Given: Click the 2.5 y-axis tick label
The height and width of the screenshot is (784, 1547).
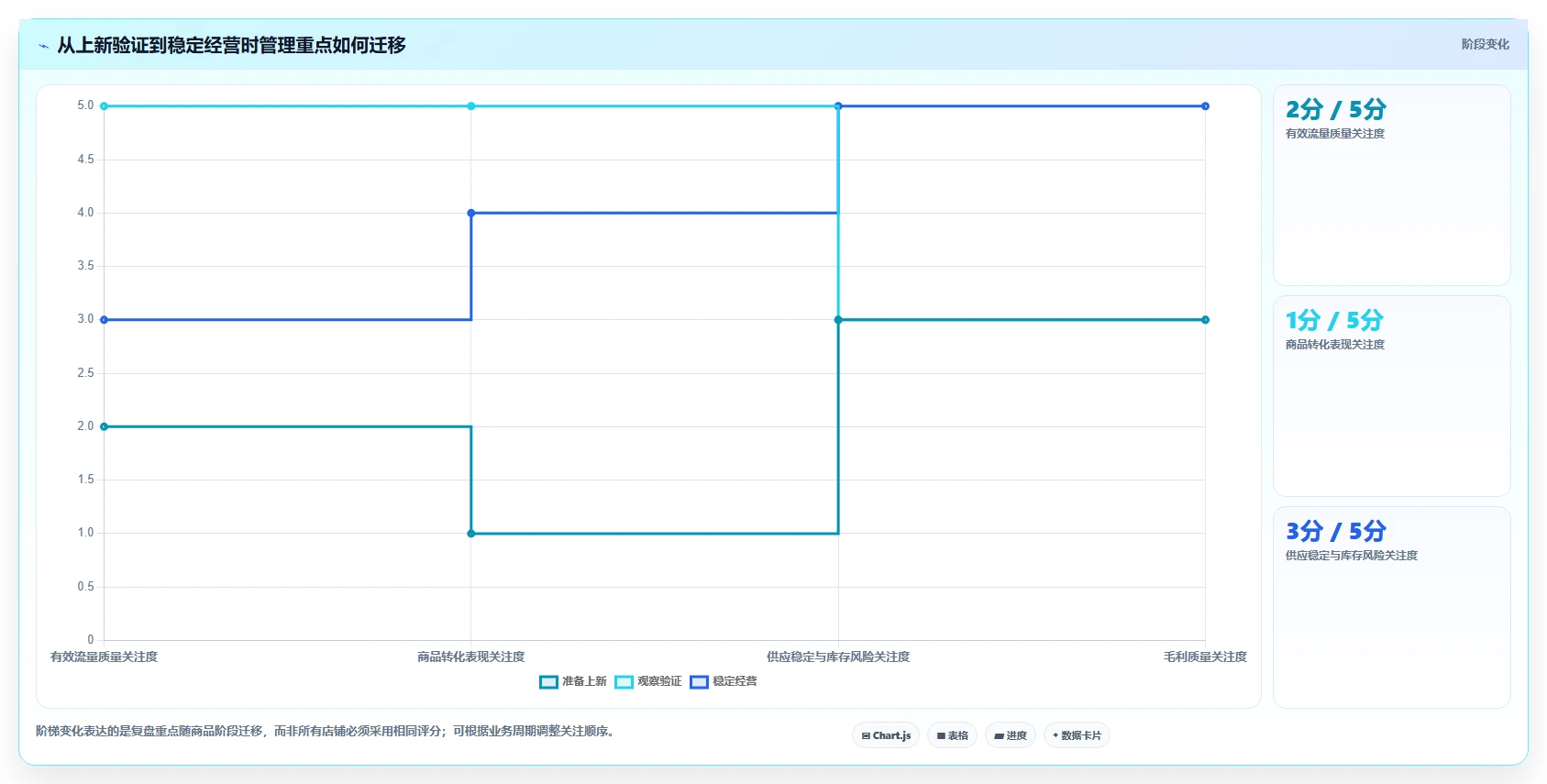Looking at the screenshot, I should (85, 373).
